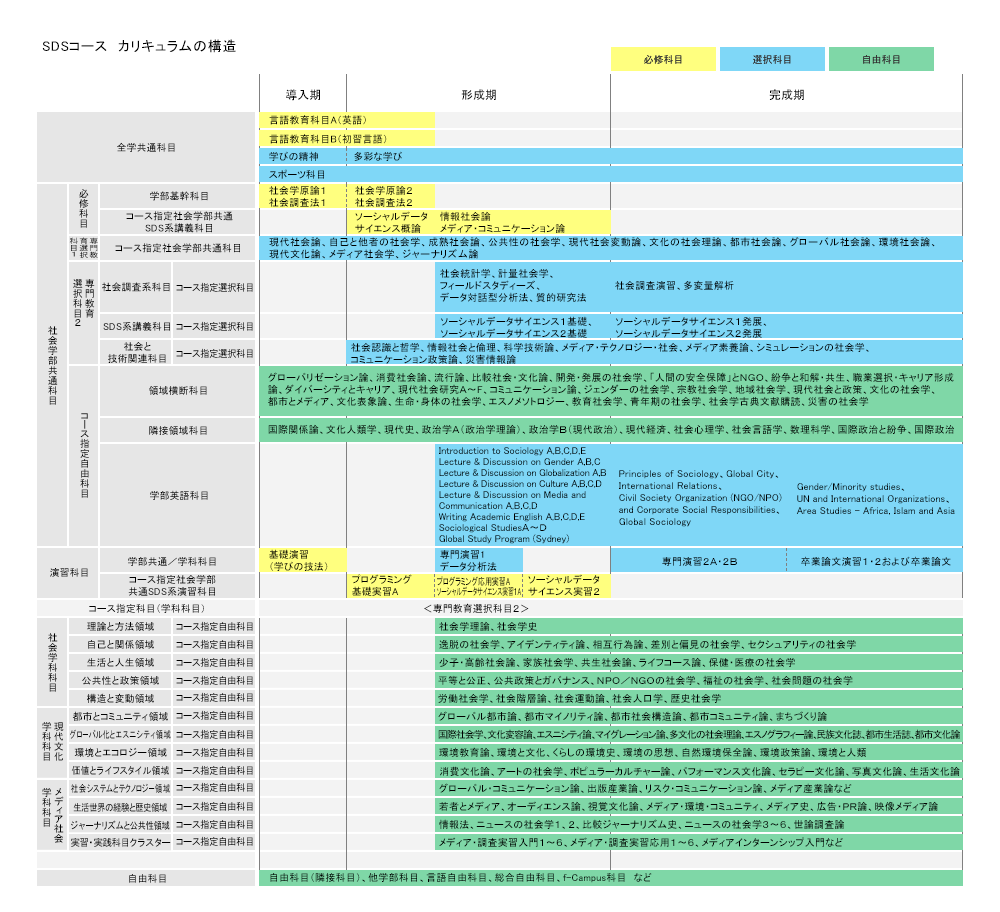Click Introduction to Sociology A,B,C,D,E line
Image resolution: width=1000 pixels, height=912 pixels.
click(512, 451)
